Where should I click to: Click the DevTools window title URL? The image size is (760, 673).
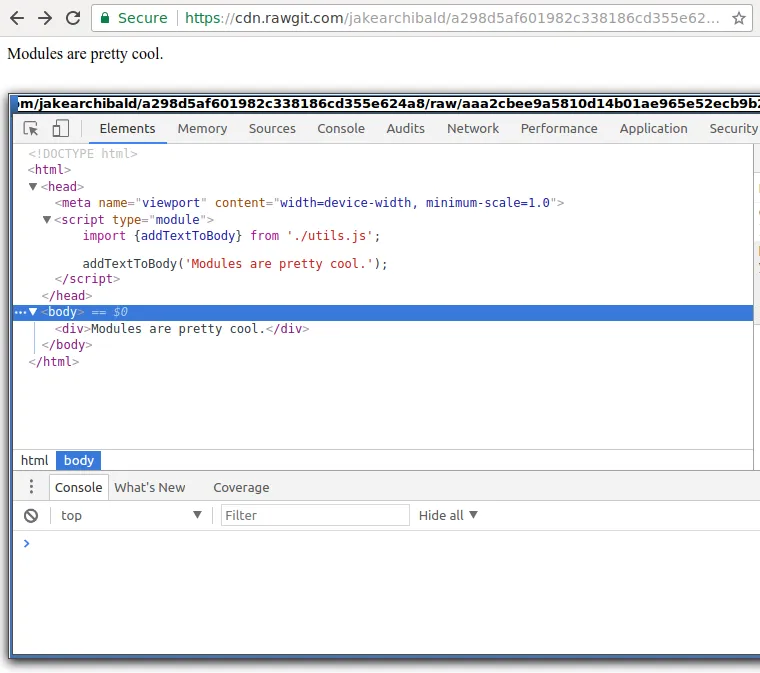[x=389, y=104]
